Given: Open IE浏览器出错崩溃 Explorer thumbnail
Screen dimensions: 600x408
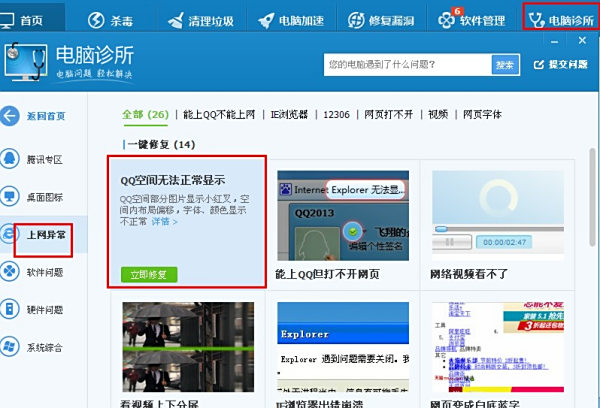Looking at the screenshot, I should pos(343,347).
